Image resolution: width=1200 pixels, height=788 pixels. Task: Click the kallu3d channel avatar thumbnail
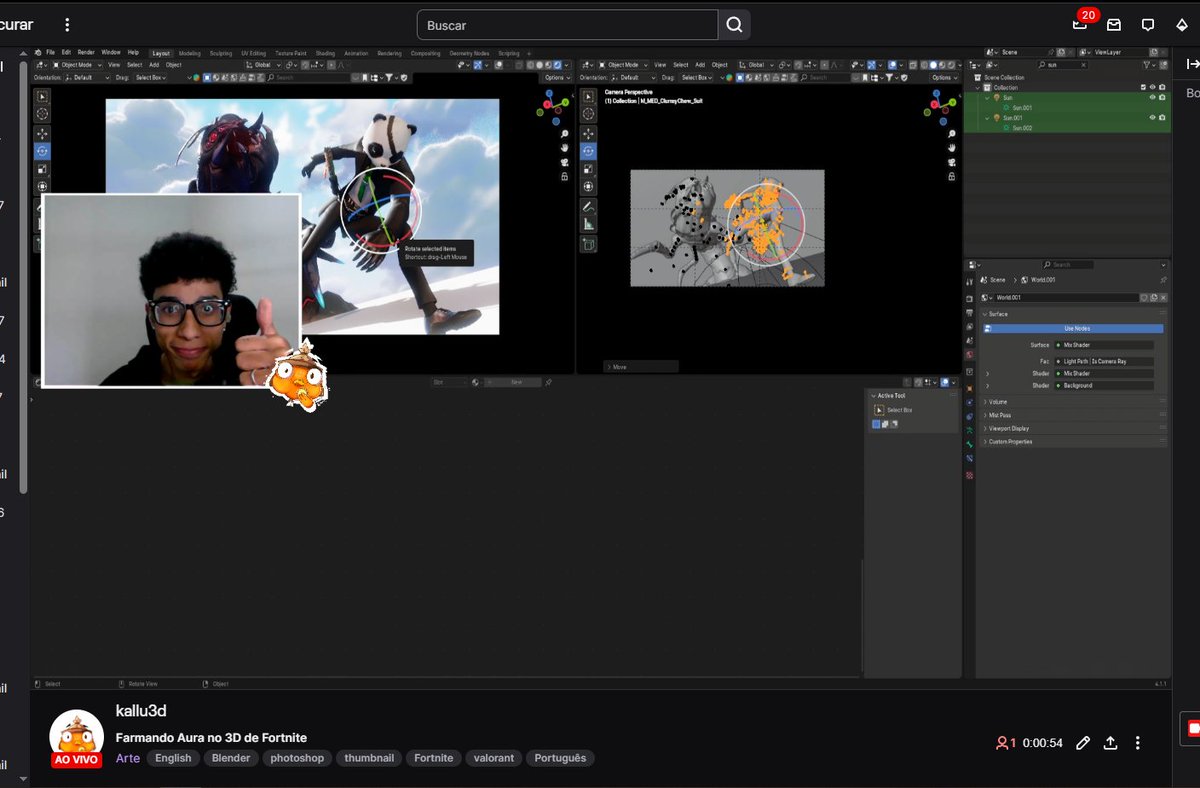(77, 737)
